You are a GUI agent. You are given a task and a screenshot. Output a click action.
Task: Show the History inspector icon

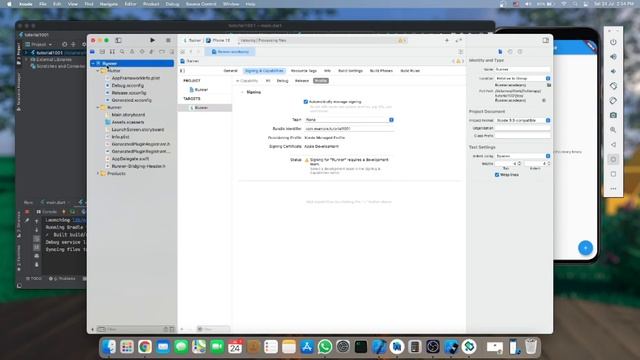tap(510, 52)
